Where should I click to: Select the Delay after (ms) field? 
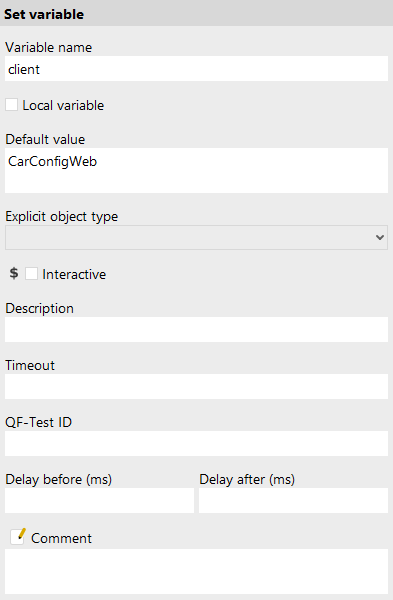click(294, 501)
